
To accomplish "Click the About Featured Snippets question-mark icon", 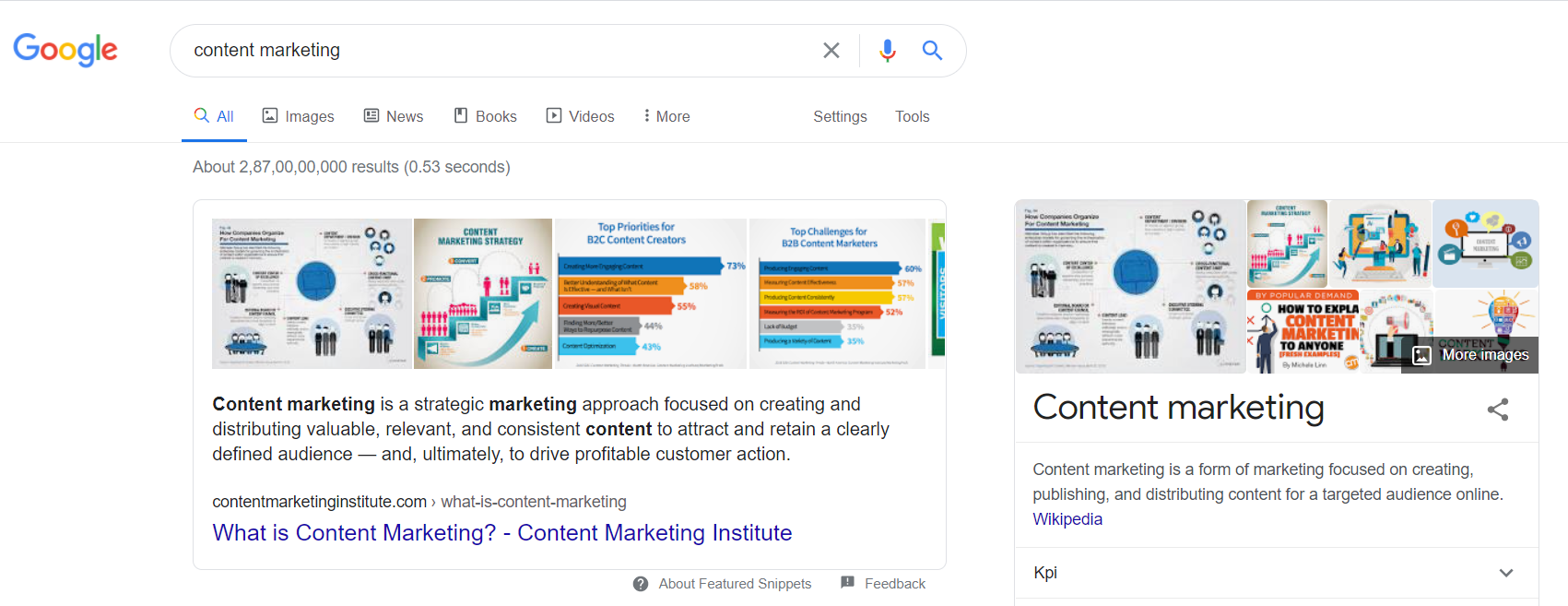I will 641,584.
